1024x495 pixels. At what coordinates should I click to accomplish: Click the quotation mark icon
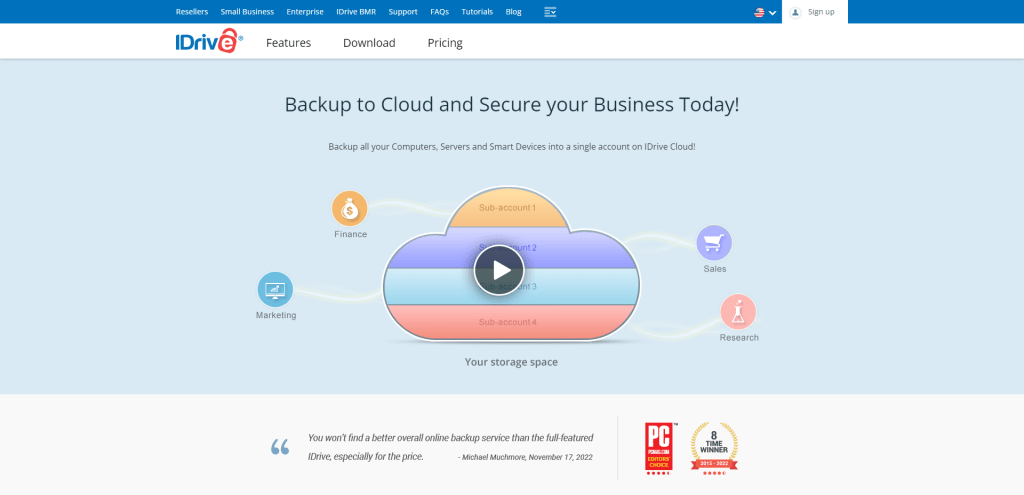click(x=280, y=447)
